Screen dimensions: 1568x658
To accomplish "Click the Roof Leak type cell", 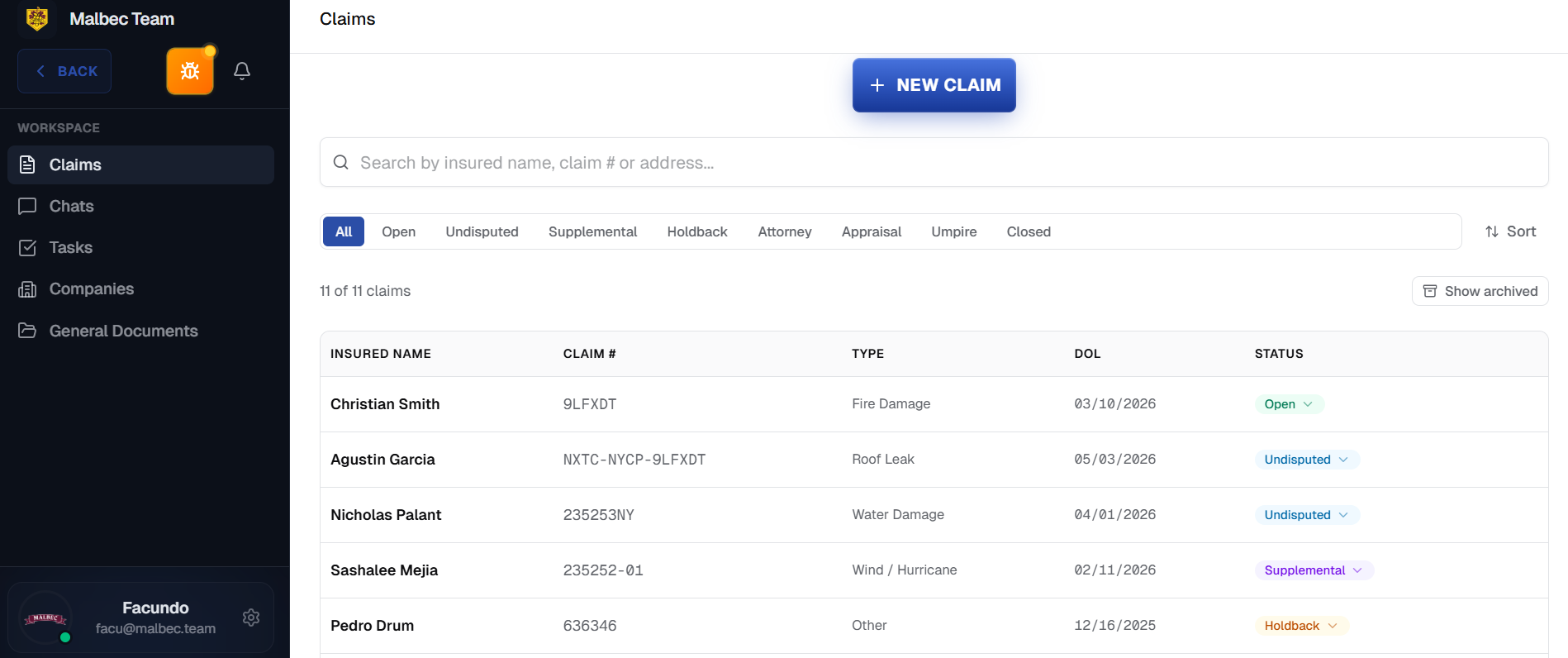I will (x=883, y=459).
